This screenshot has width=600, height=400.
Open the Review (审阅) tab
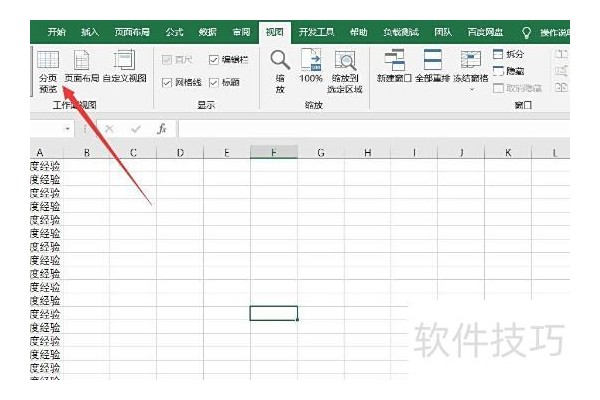pos(241,32)
